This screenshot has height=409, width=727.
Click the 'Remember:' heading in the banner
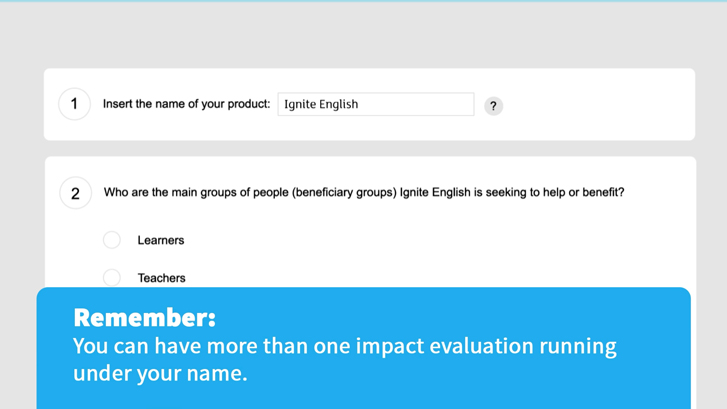144,318
